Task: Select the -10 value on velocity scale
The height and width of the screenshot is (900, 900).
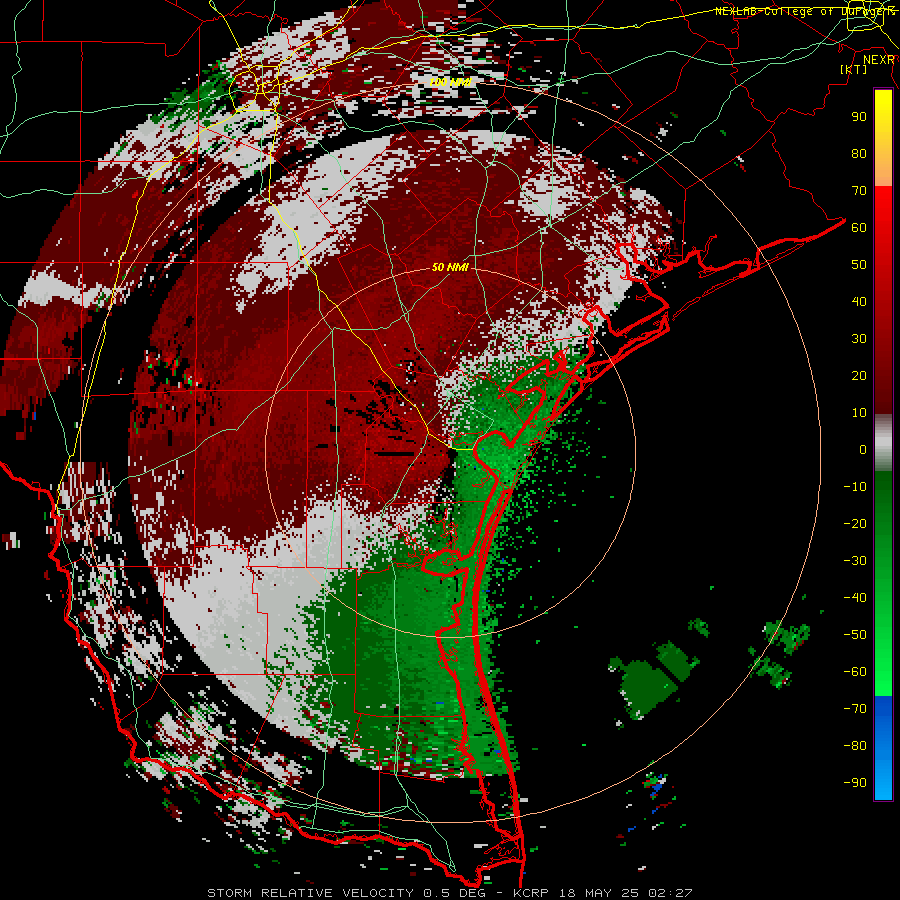Action: click(855, 487)
